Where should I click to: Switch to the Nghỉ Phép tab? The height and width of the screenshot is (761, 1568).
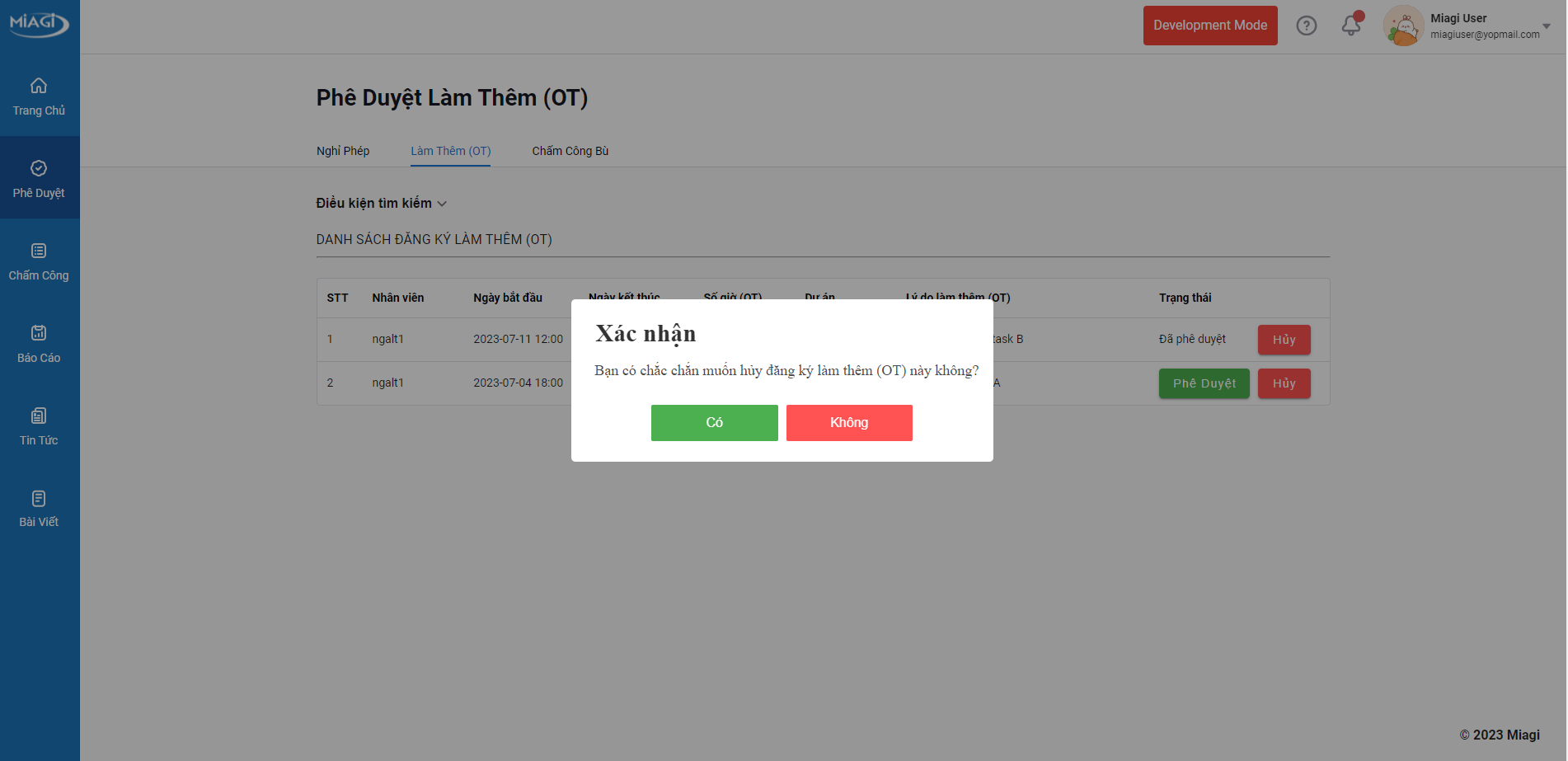[x=343, y=151]
